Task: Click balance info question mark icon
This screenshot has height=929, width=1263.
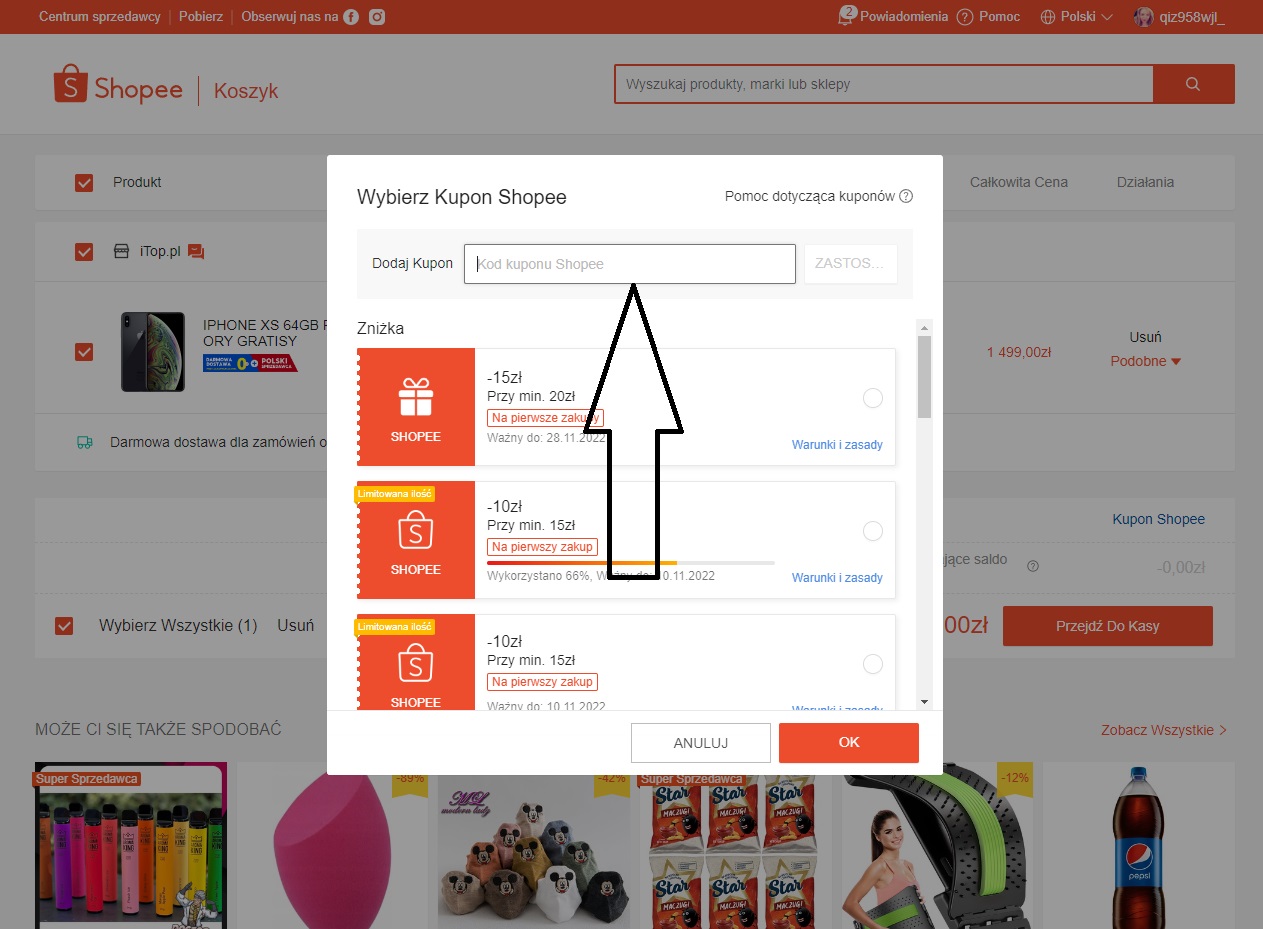Action: point(1033,566)
